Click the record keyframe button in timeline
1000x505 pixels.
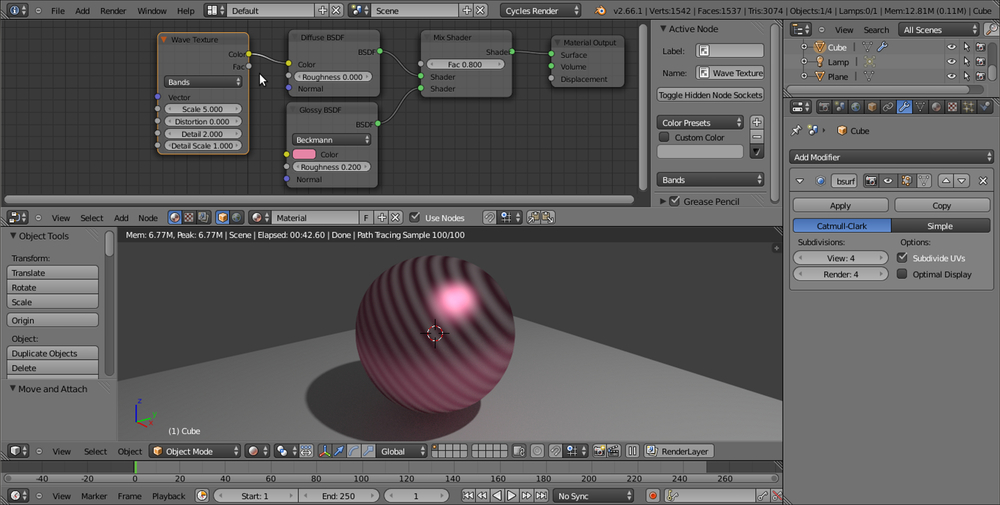click(653, 496)
